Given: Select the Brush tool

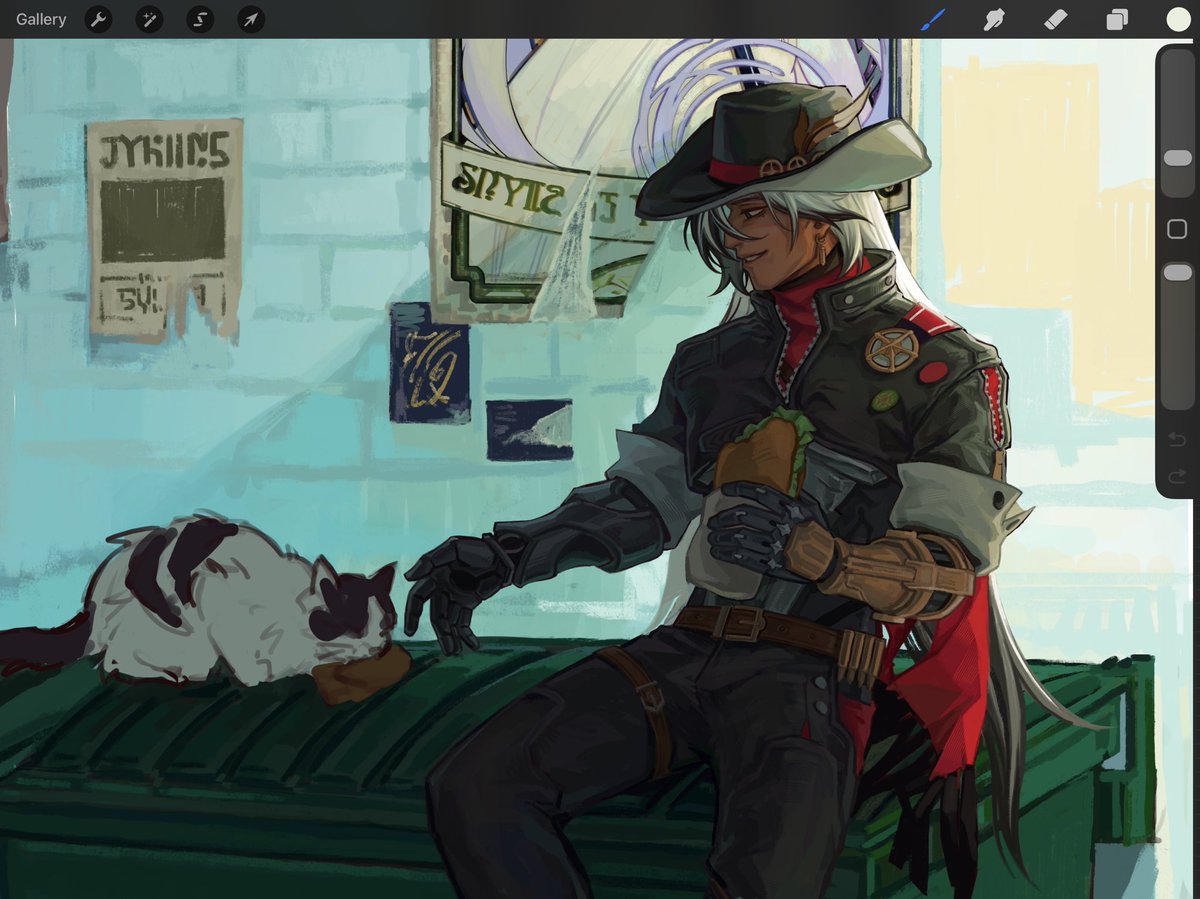Looking at the screenshot, I should tap(932, 19).
